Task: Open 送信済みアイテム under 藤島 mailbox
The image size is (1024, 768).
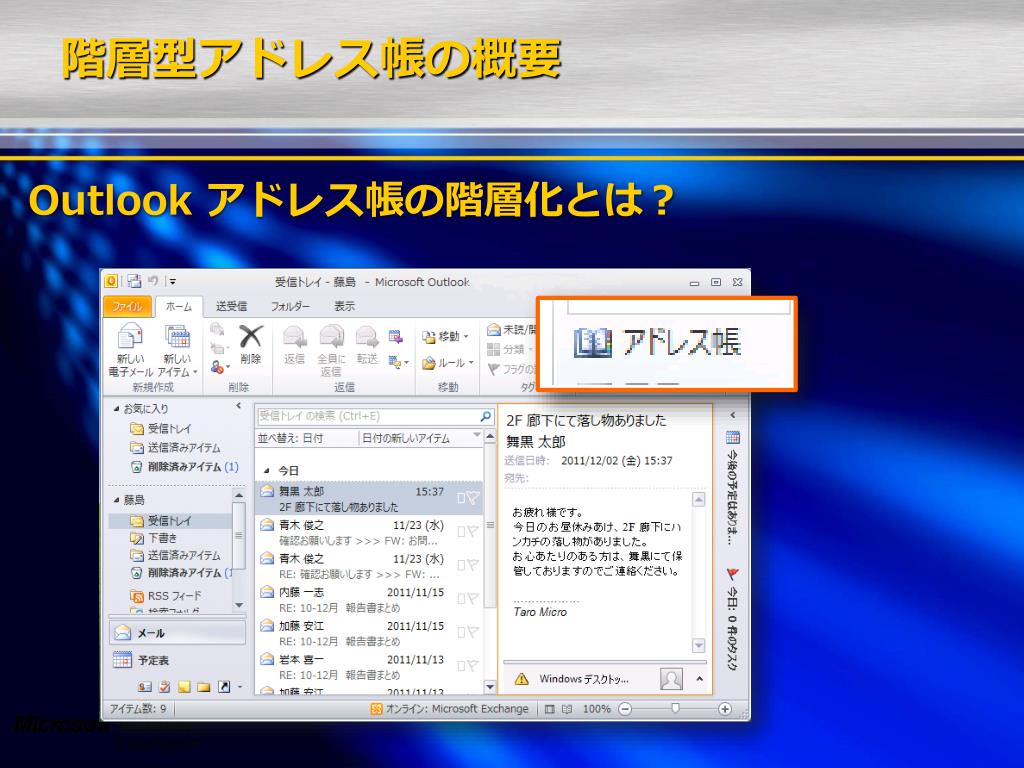Action: click(x=175, y=555)
